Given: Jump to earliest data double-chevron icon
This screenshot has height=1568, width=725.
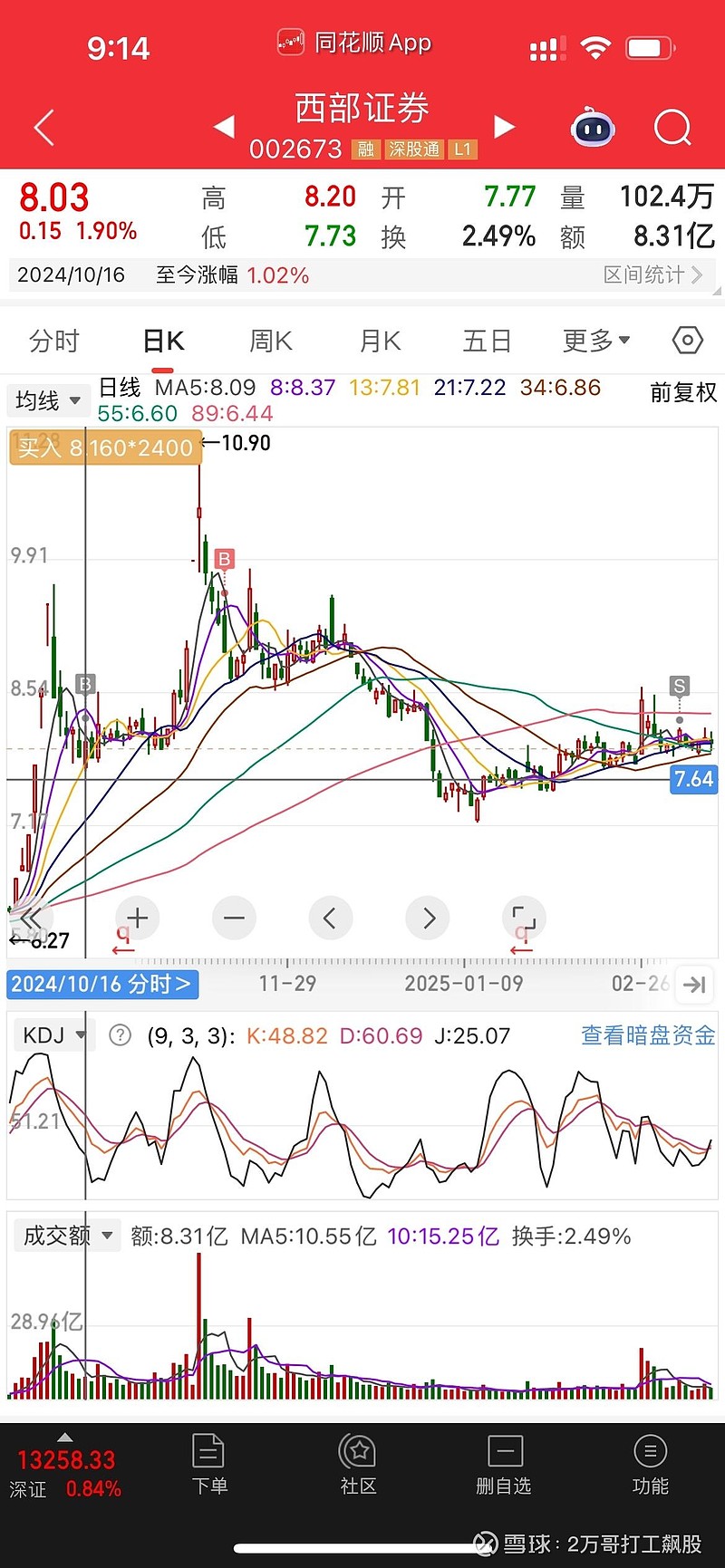Looking at the screenshot, I should [x=30, y=918].
